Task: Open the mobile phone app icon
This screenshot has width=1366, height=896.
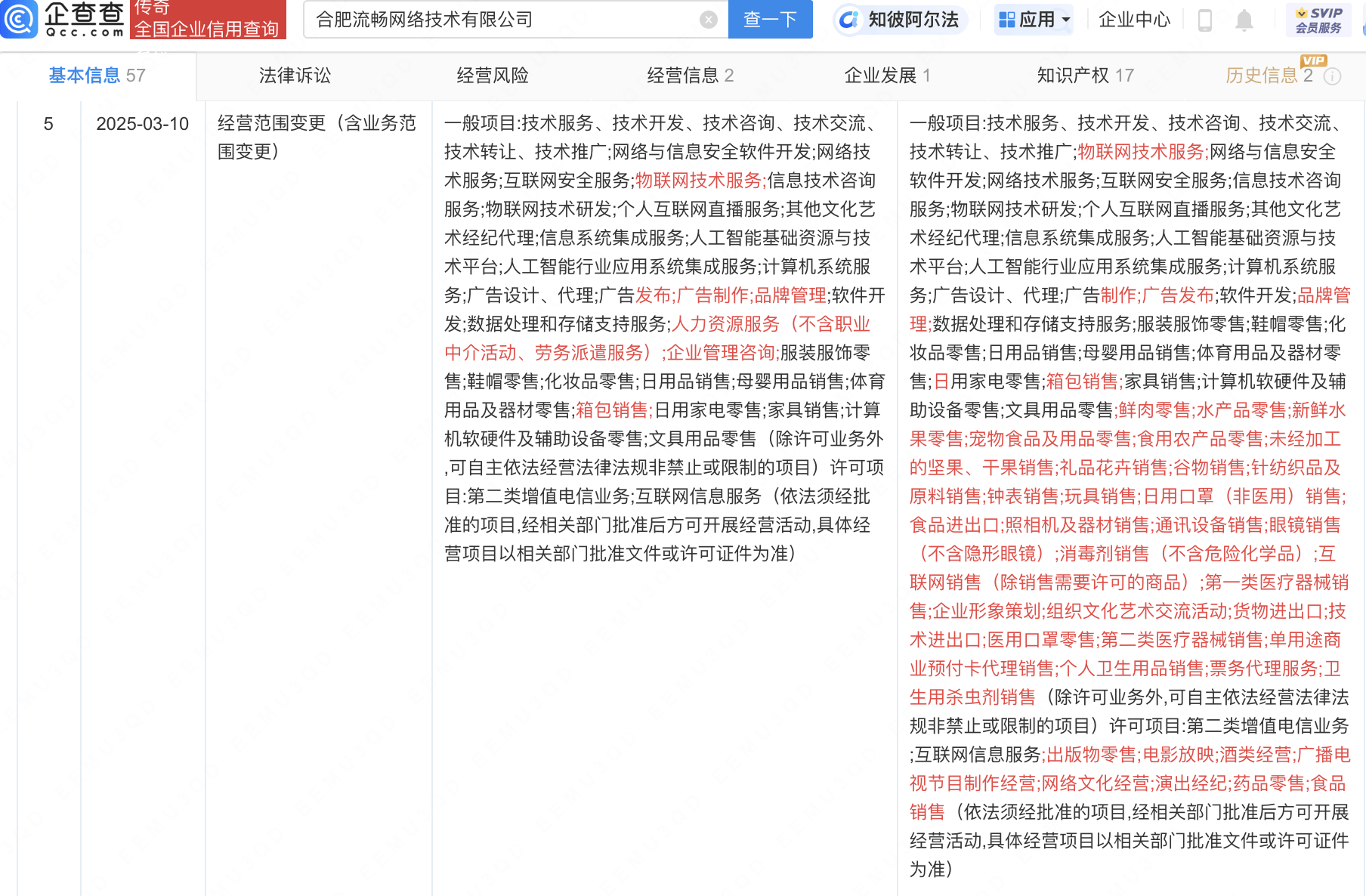Action: tap(1205, 20)
